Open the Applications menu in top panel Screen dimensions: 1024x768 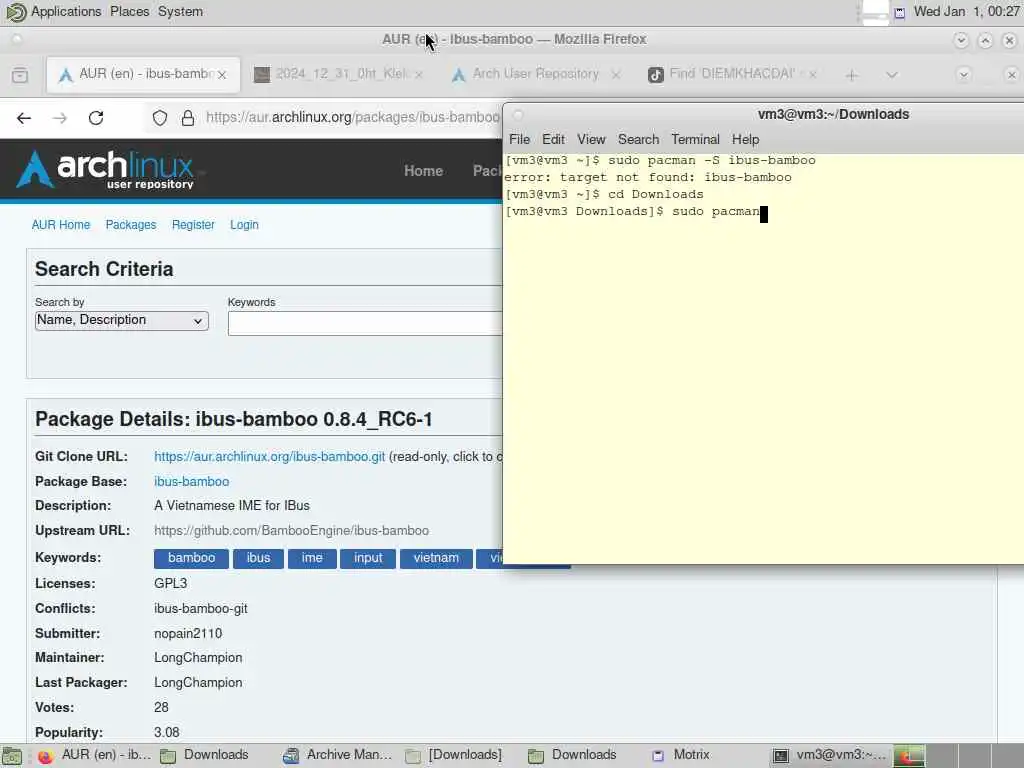(66, 12)
